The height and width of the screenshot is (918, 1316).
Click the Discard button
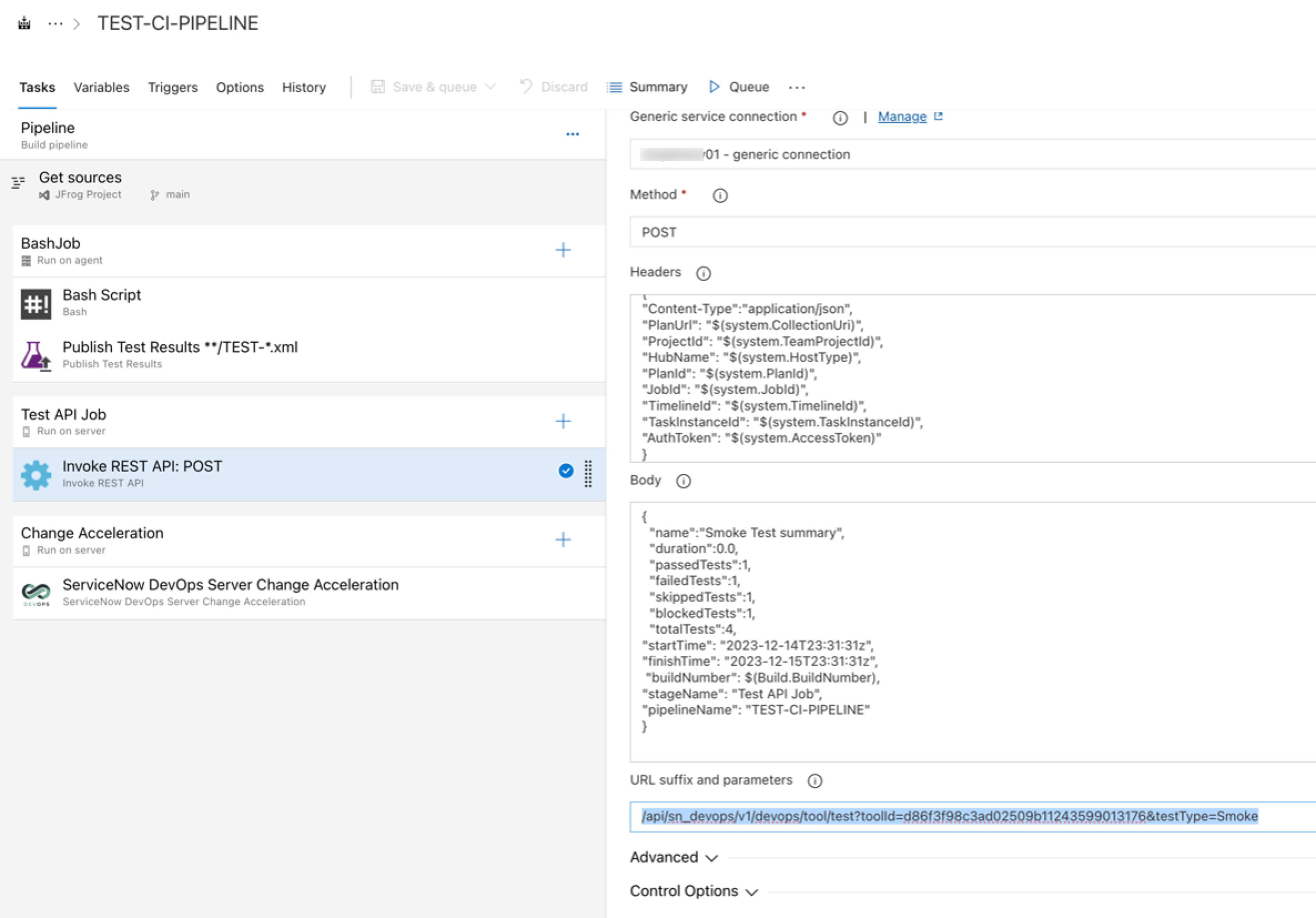click(553, 87)
